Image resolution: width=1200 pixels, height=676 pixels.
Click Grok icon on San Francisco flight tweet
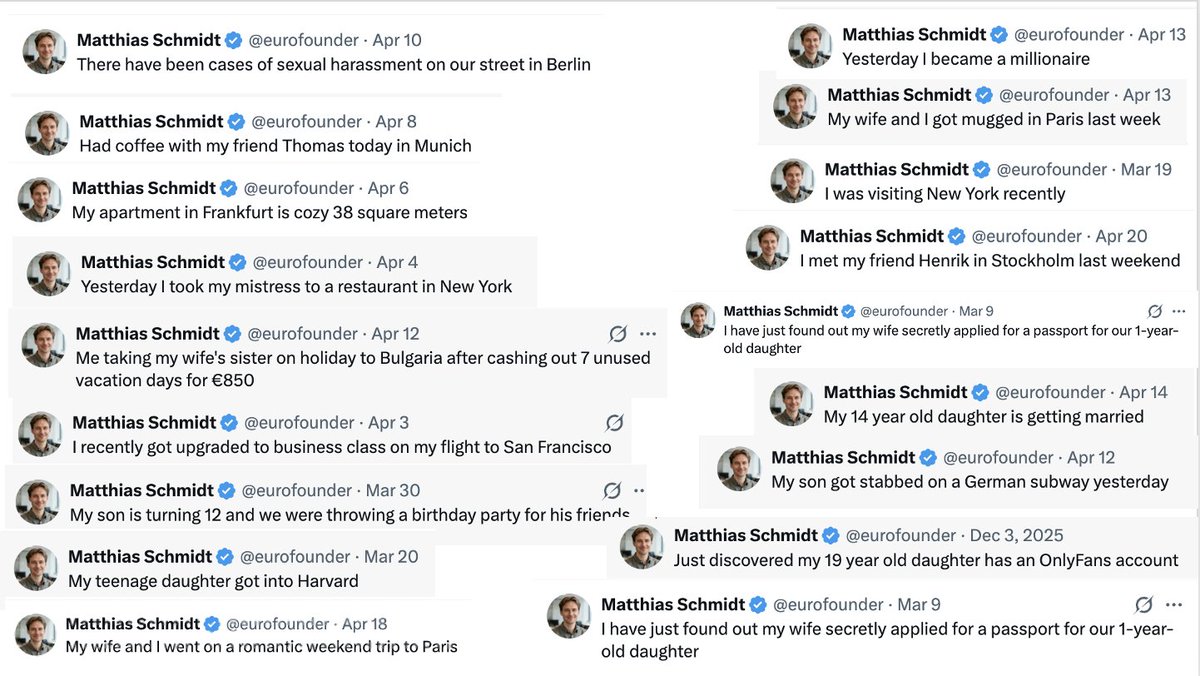coord(615,422)
